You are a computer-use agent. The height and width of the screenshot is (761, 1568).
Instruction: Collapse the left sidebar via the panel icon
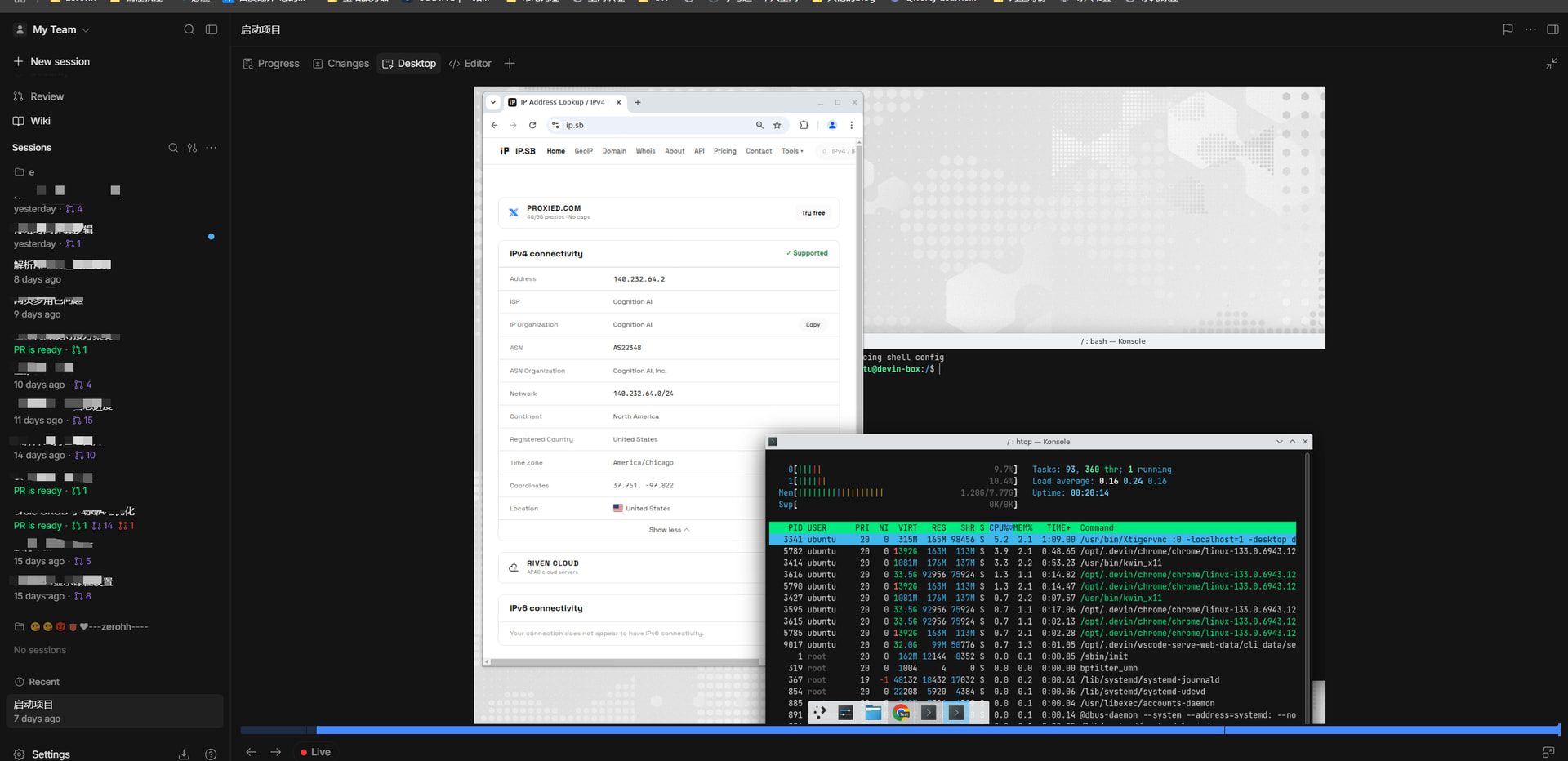point(212,29)
